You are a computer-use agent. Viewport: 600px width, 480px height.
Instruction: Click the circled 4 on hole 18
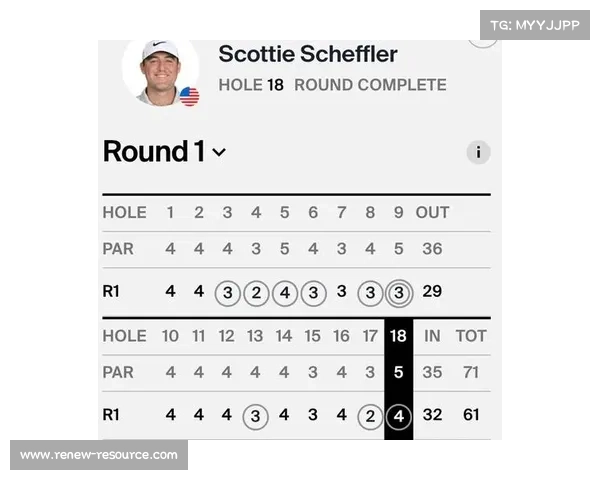(399, 416)
